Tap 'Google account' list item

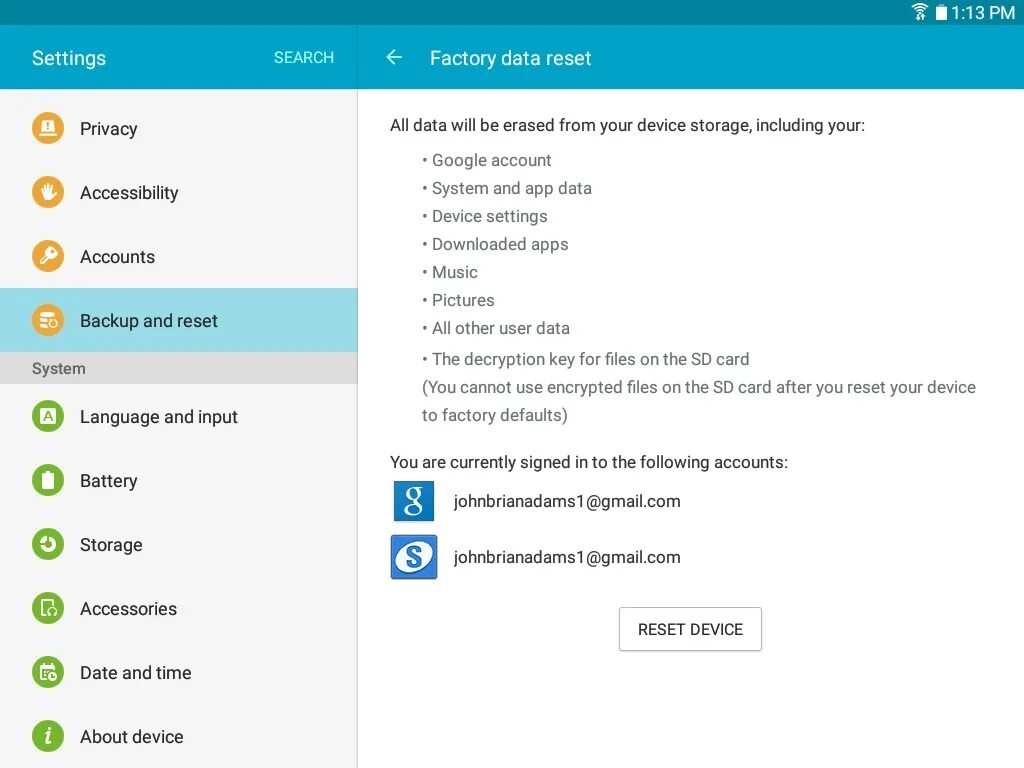(491, 160)
